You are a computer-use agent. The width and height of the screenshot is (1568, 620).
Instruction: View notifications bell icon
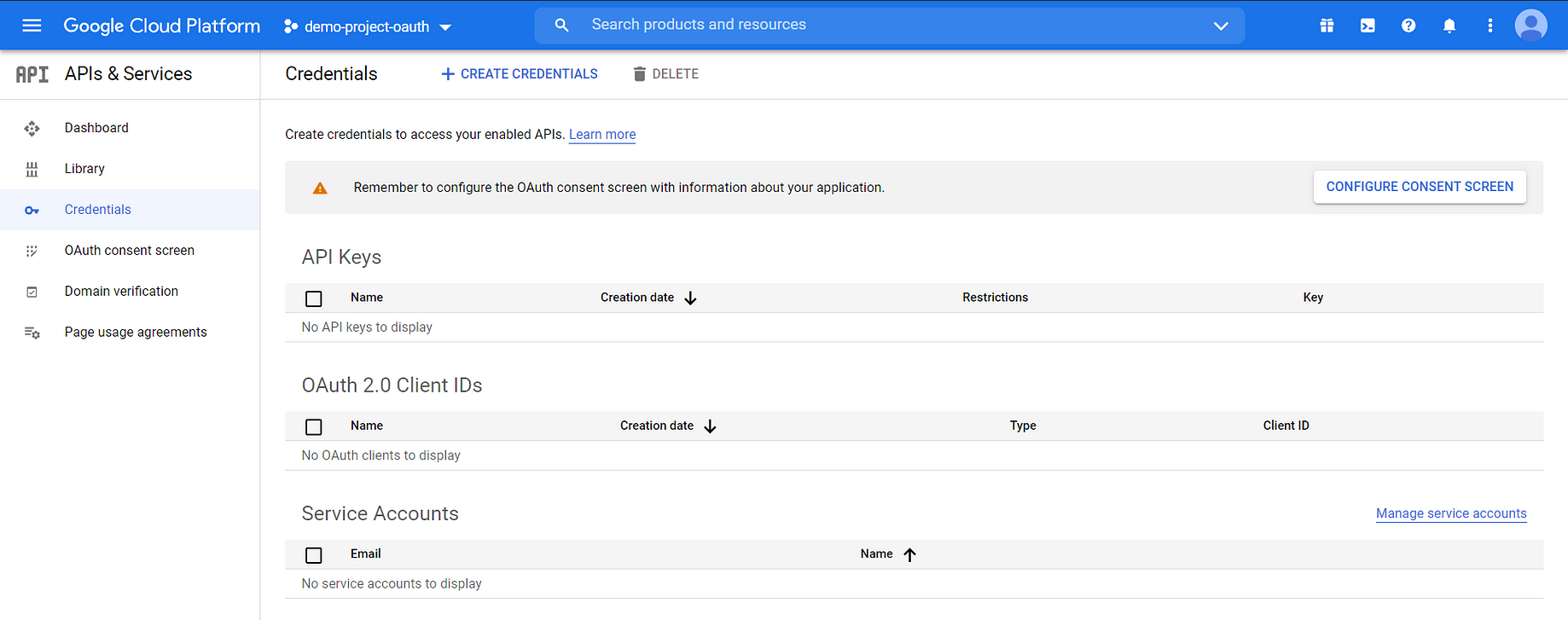click(x=1449, y=26)
